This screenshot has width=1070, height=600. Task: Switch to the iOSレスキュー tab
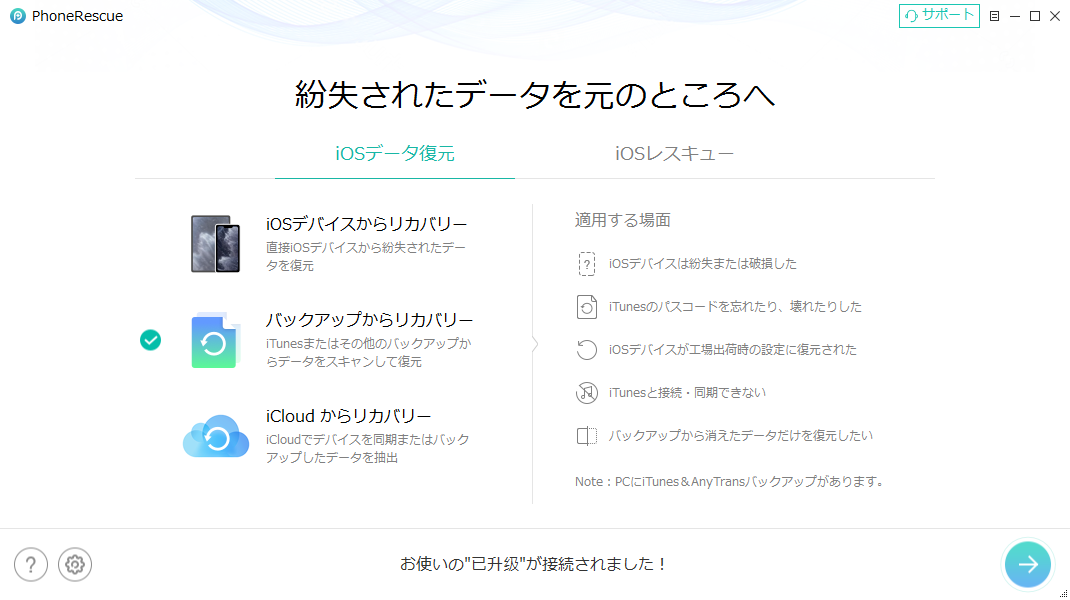[674, 154]
